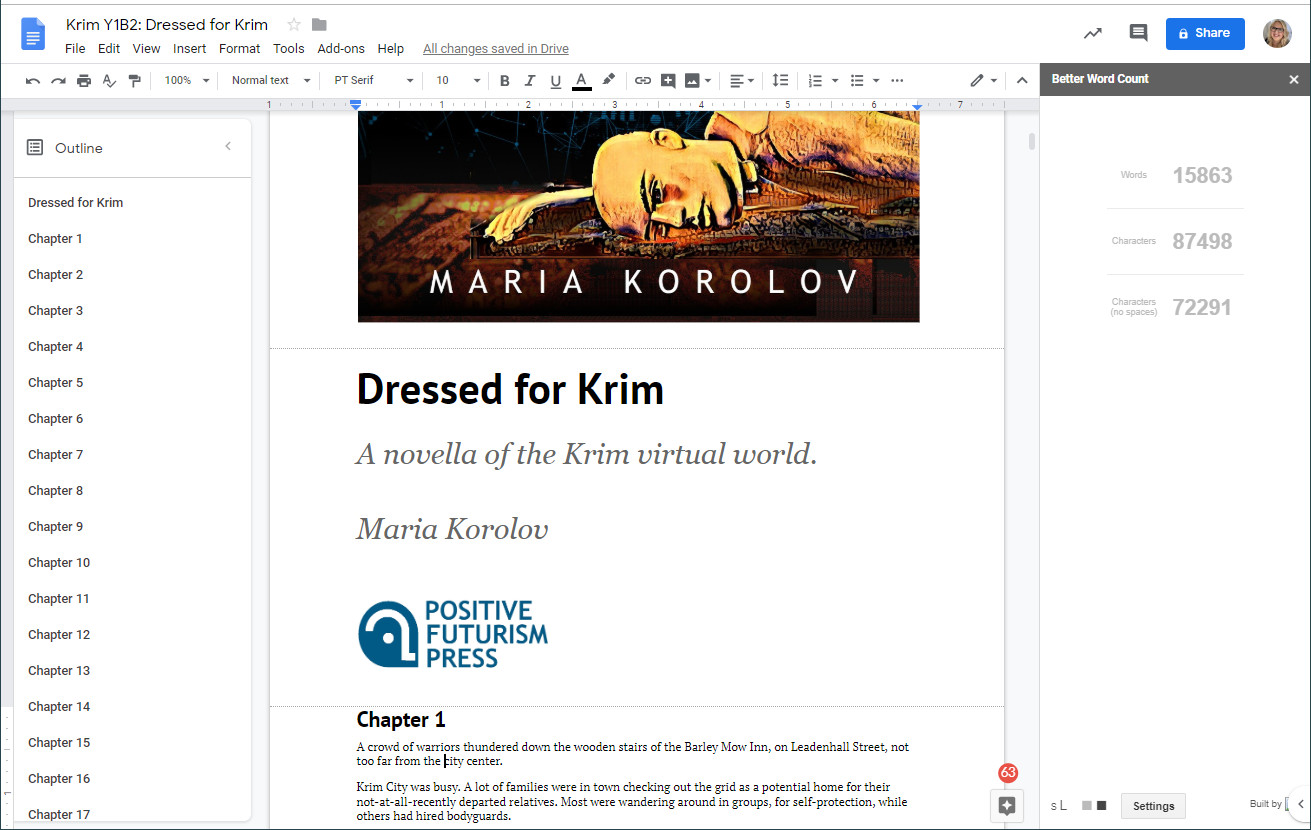Insert an image

point(692,80)
